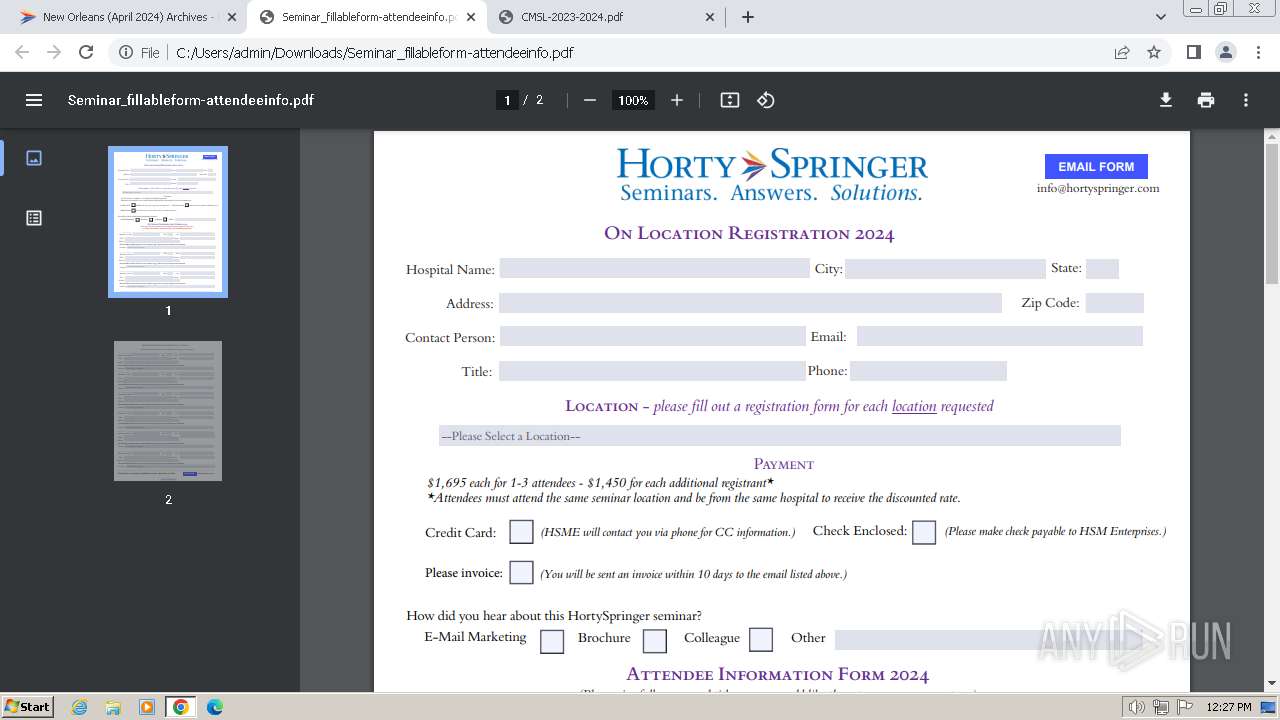
Task: Click the Address input field
Action: [x=750, y=303]
